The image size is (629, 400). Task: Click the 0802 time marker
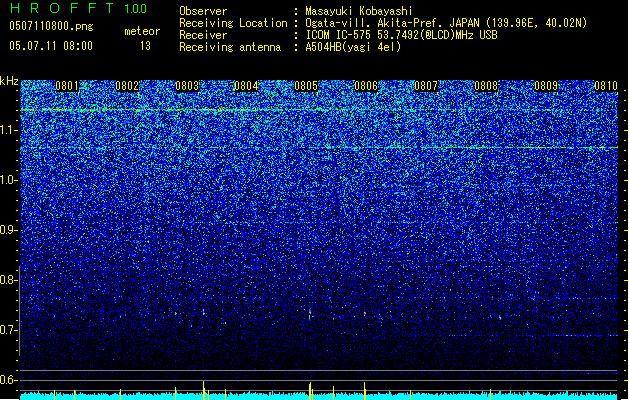pyautogui.click(x=127, y=86)
